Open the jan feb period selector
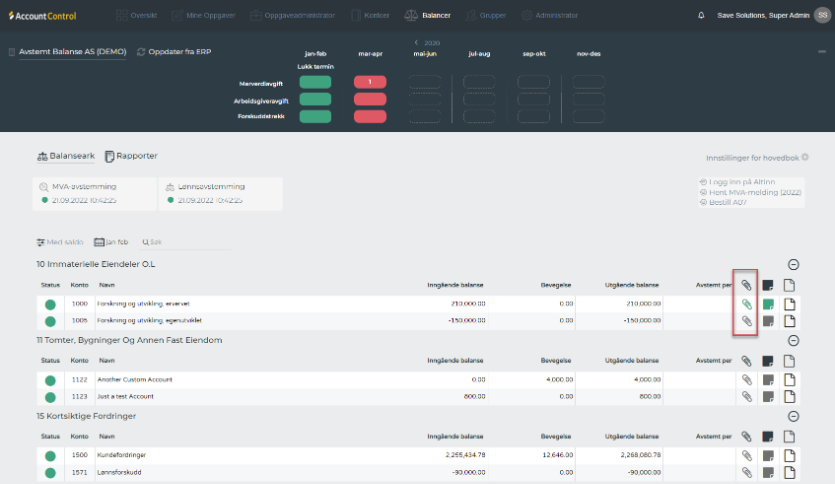The height and width of the screenshot is (484, 835). (112, 242)
